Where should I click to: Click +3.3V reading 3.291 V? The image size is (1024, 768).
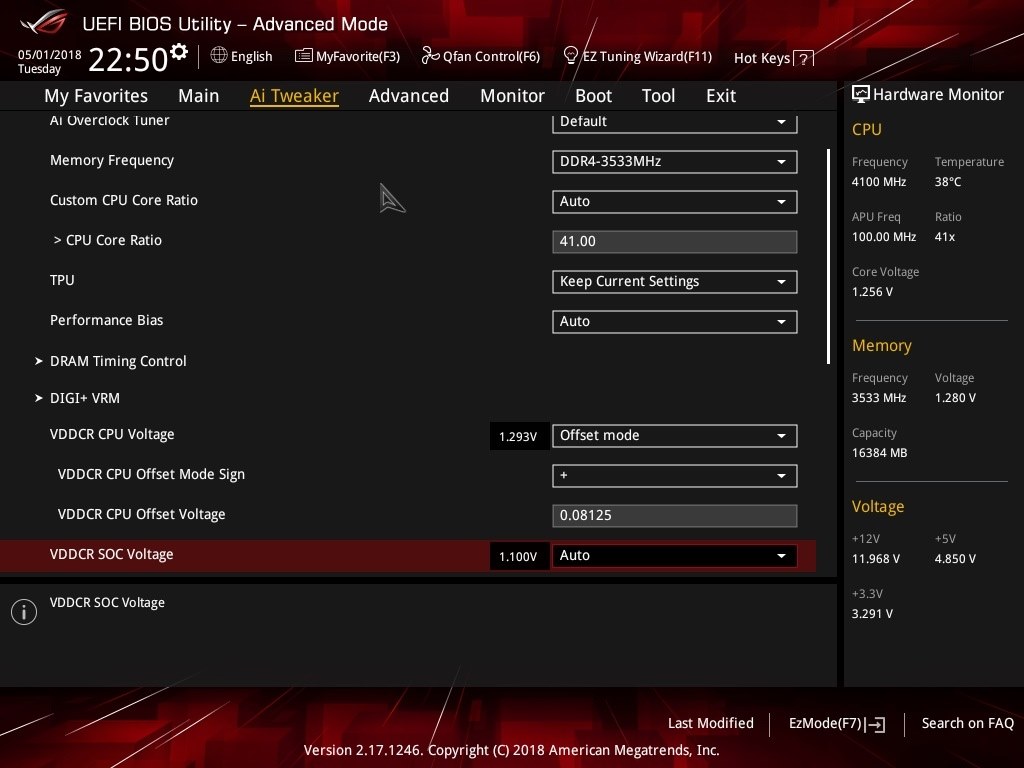coord(872,614)
